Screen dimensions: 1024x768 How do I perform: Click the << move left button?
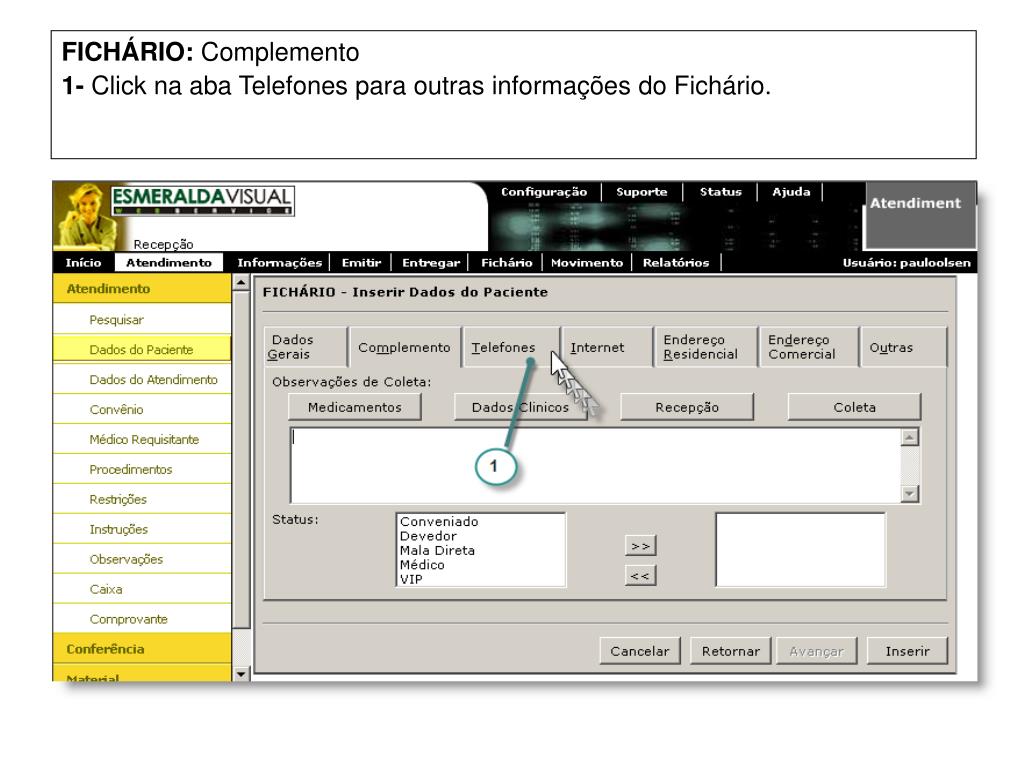click(x=640, y=576)
